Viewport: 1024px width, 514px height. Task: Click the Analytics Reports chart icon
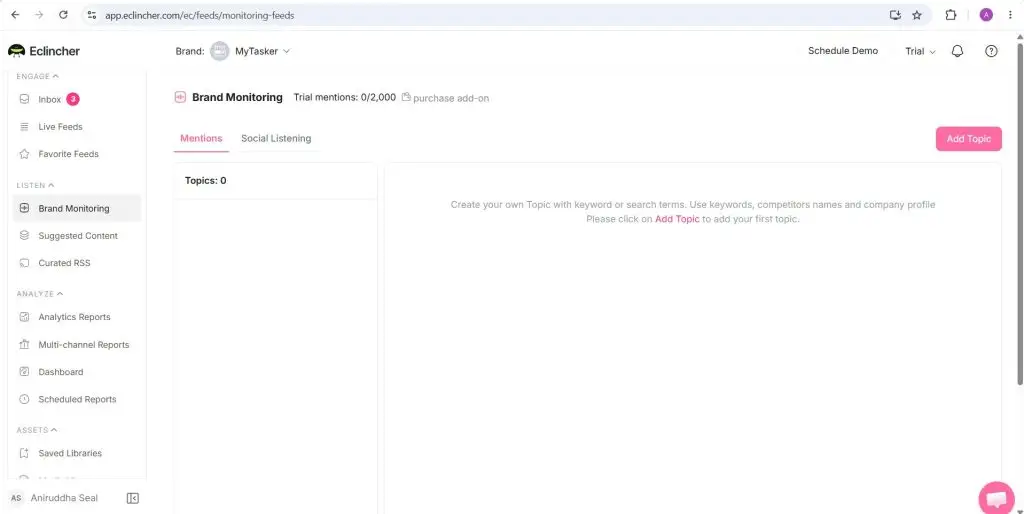pos(24,317)
